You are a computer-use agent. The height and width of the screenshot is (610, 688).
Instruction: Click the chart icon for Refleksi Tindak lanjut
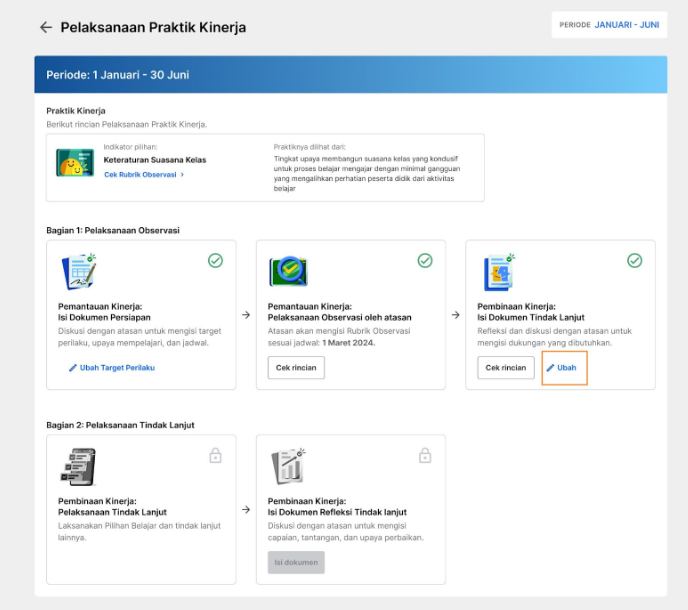click(288, 466)
